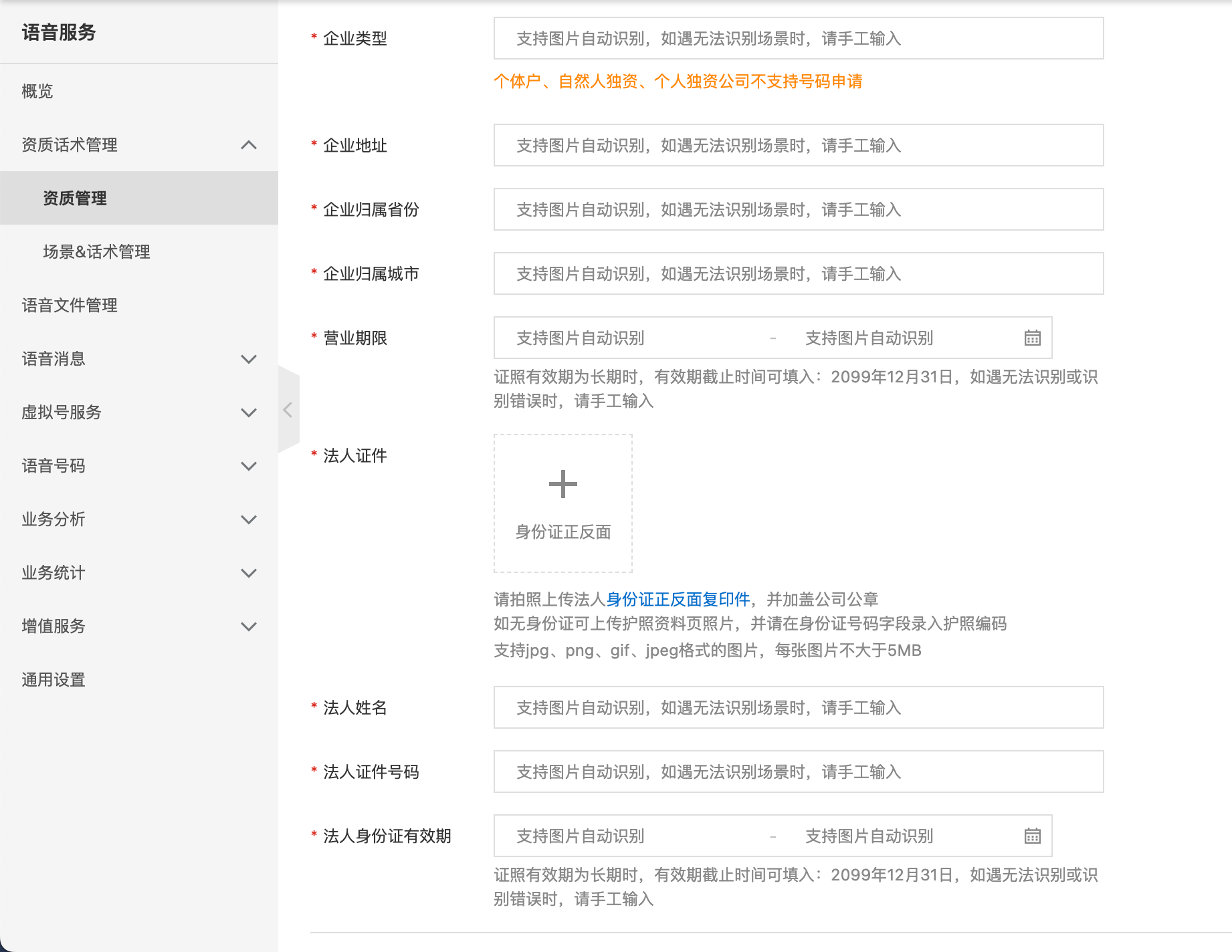Collapse the 资质话术管理 menu group
The image size is (1232, 952).
248,145
